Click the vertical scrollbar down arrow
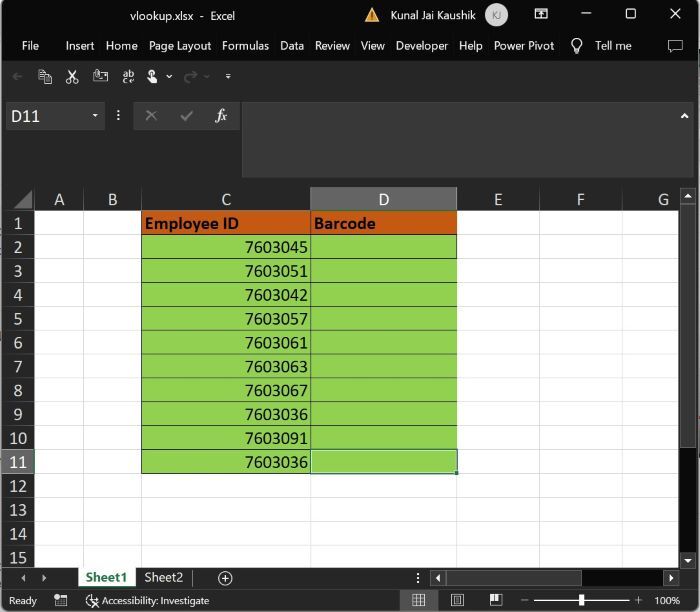The height and width of the screenshot is (612, 700). click(688, 561)
